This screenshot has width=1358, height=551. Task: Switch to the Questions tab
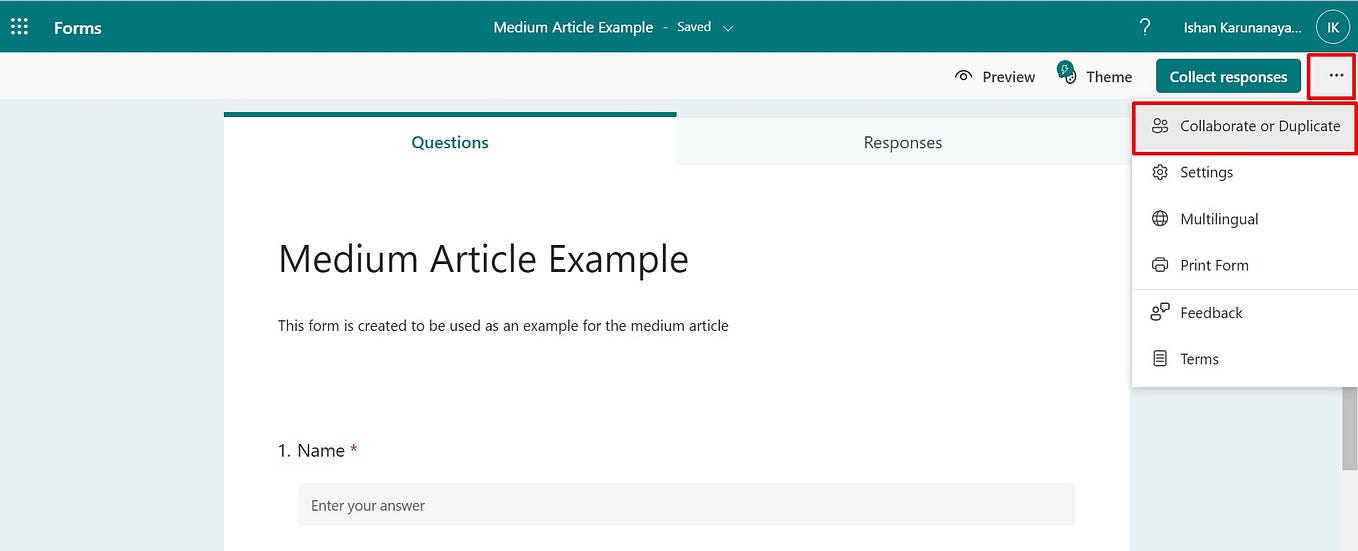click(450, 142)
